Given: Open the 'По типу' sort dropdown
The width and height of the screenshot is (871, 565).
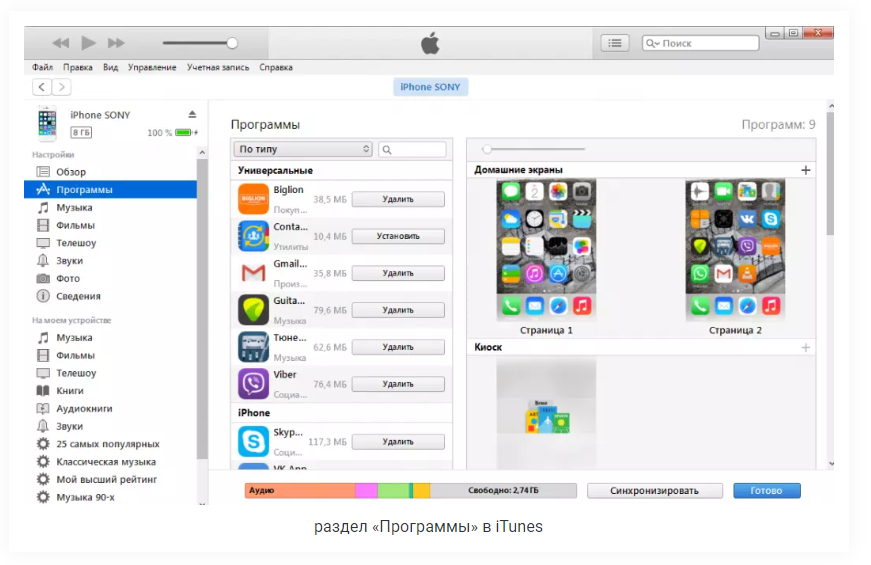Looking at the screenshot, I should pos(302,149).
